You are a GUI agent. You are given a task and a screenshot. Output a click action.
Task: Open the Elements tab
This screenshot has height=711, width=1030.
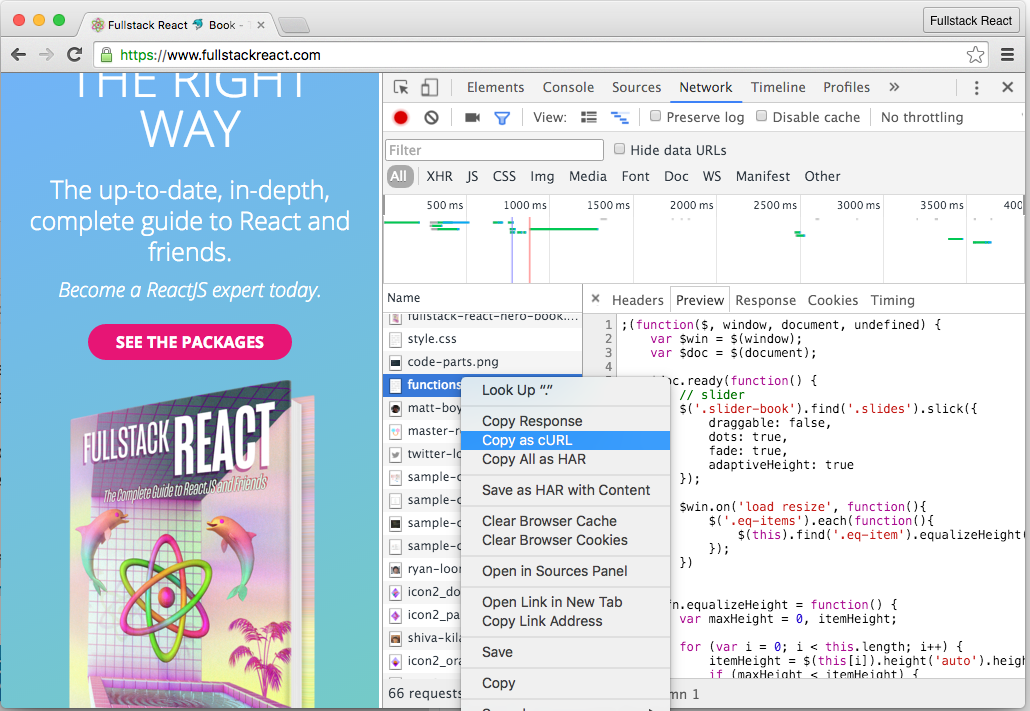495,87
